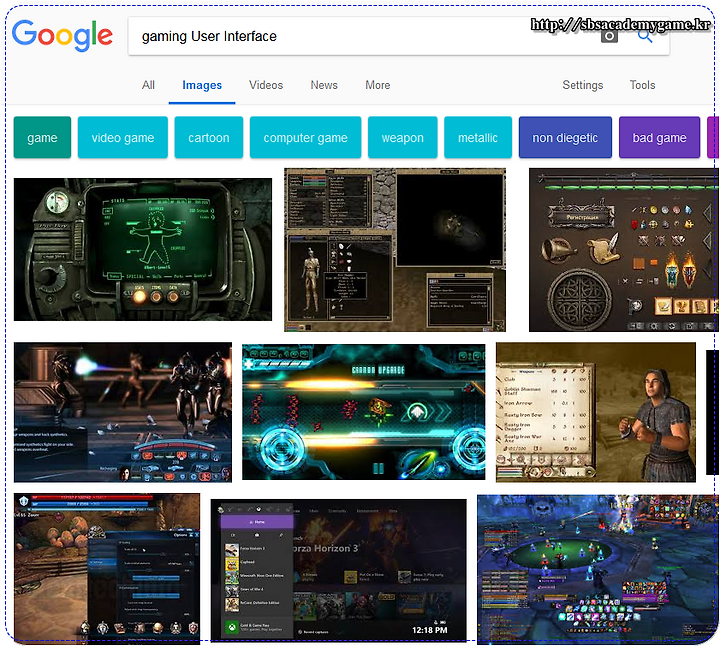The height and width of the screenshot is (646, 720).
Task: Choose the 'bad game' filter chip
Action: (659, 137)
